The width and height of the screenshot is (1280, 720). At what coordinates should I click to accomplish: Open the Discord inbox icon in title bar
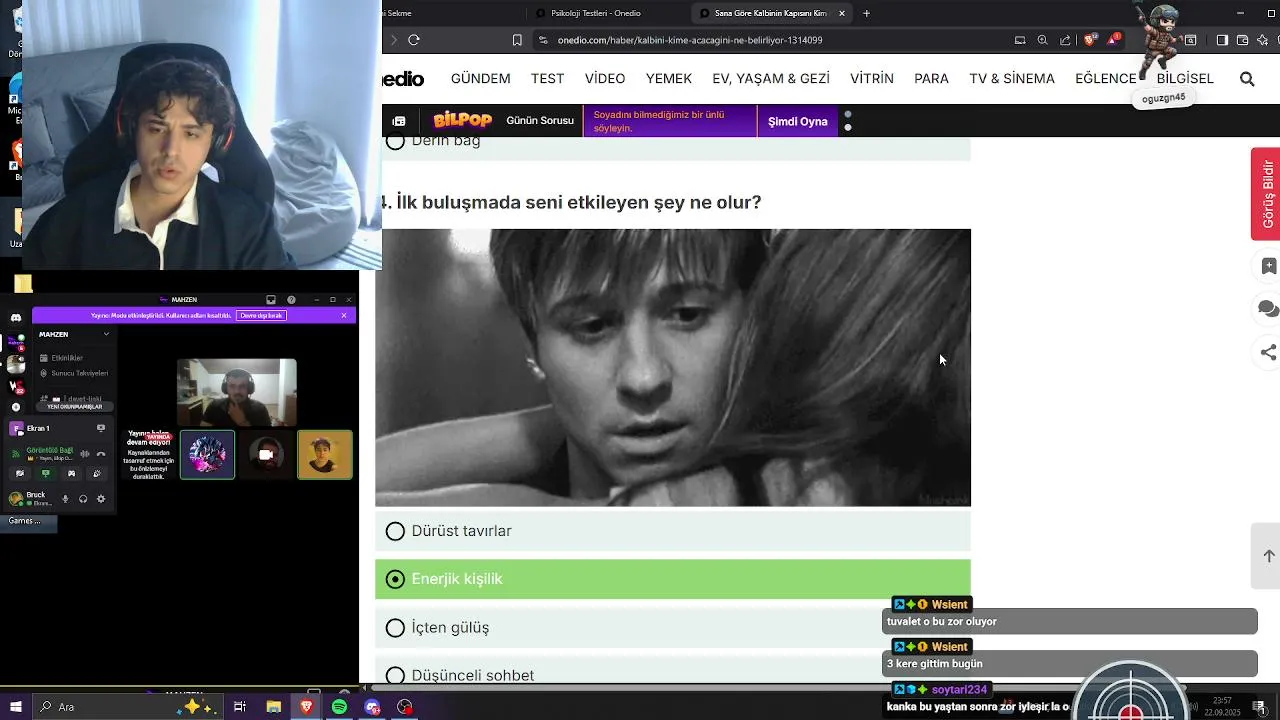pos(271,300)
